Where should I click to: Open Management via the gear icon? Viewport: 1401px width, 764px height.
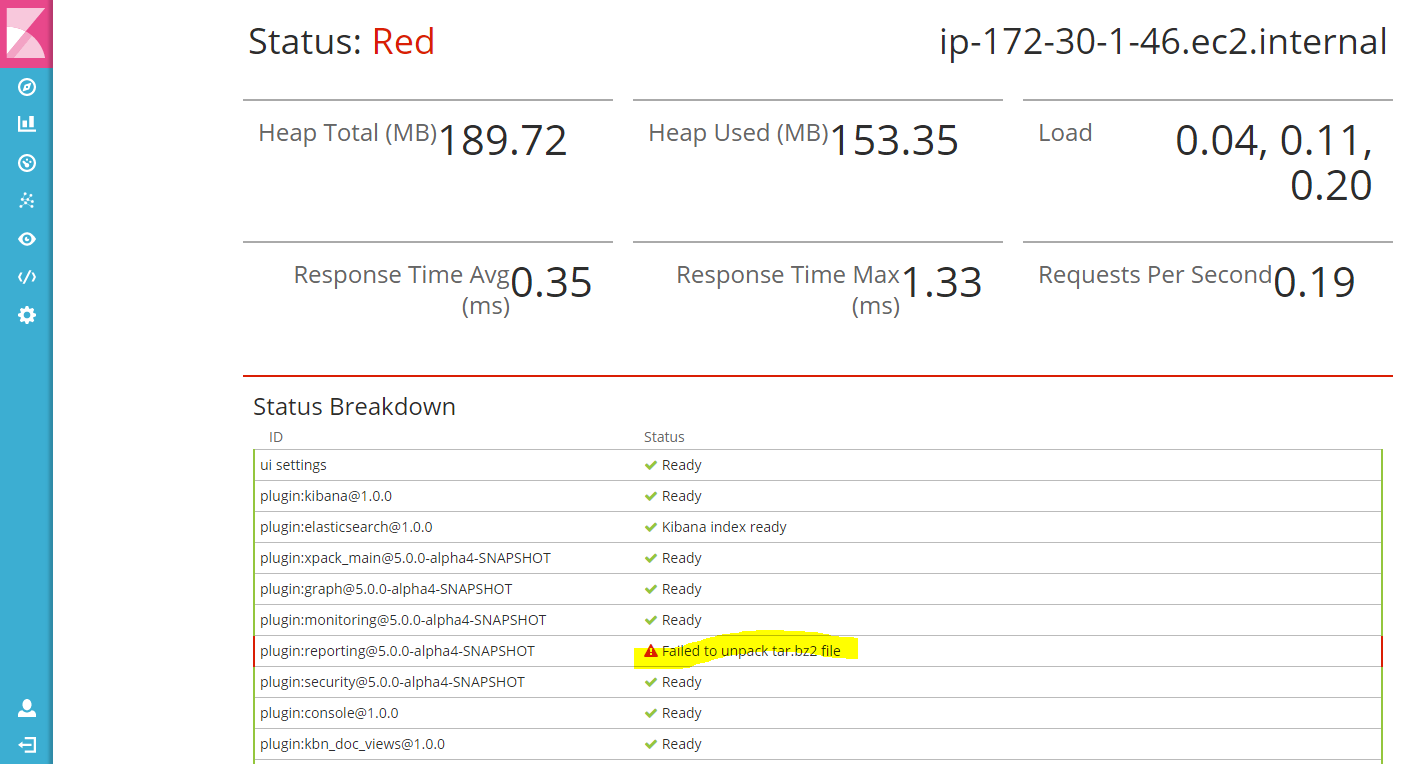coord(27,315)
